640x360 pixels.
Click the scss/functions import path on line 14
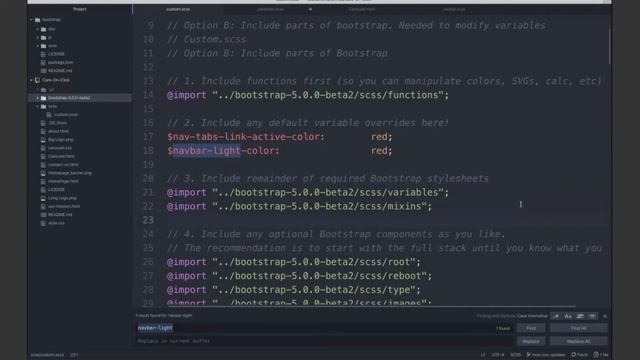[x=328, y=95]
